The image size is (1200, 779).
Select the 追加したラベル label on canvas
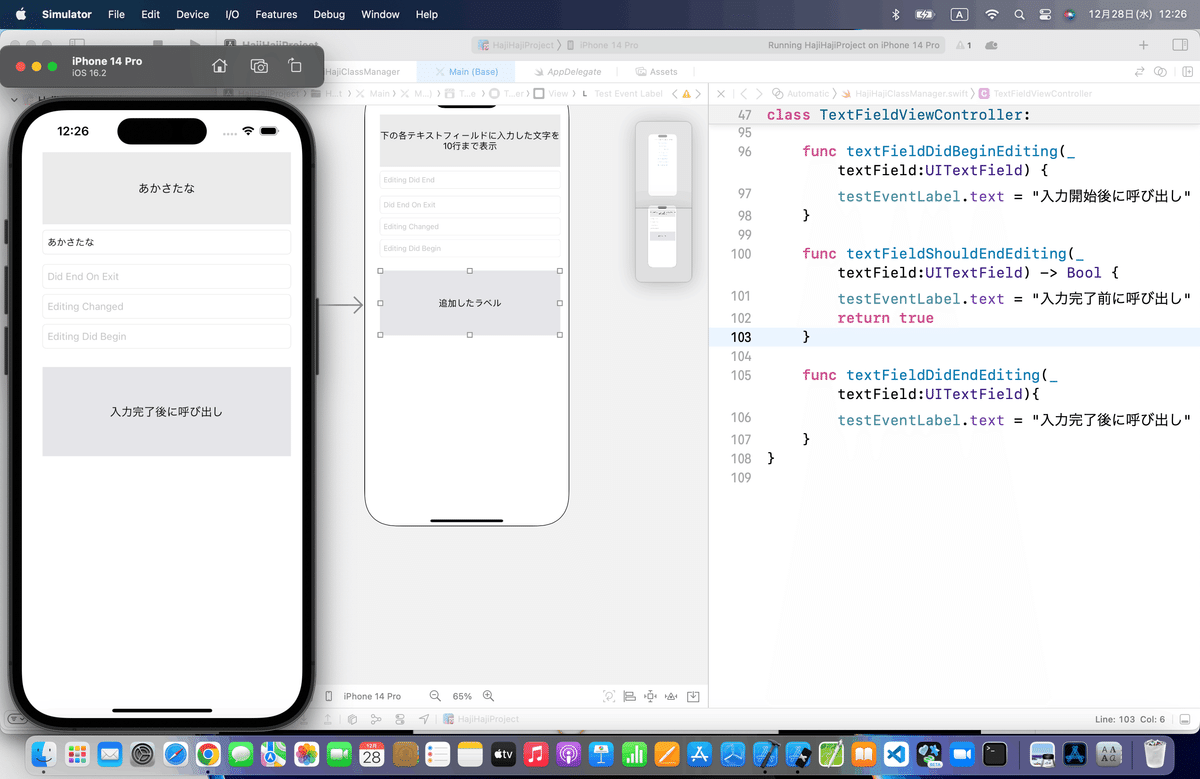coord(470,303)
